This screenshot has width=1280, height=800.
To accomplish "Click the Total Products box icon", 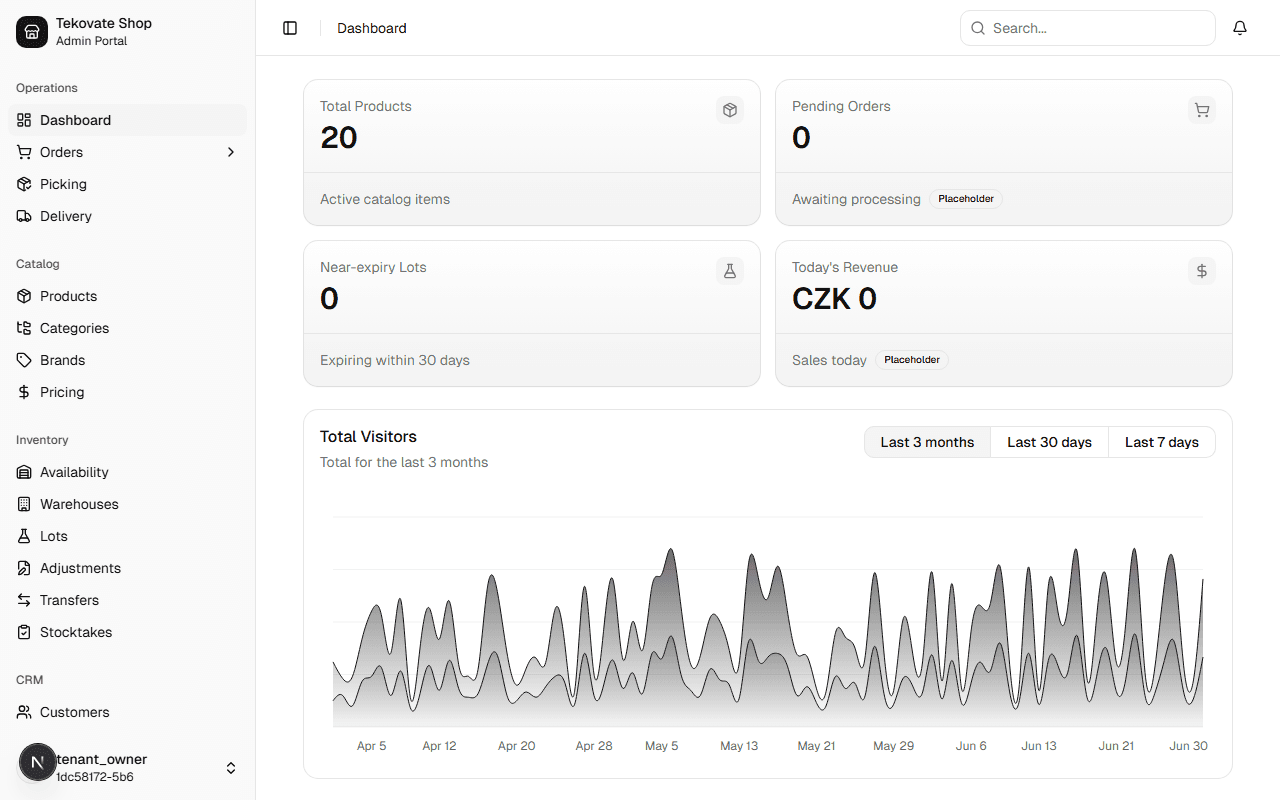I will click(730, 110).
